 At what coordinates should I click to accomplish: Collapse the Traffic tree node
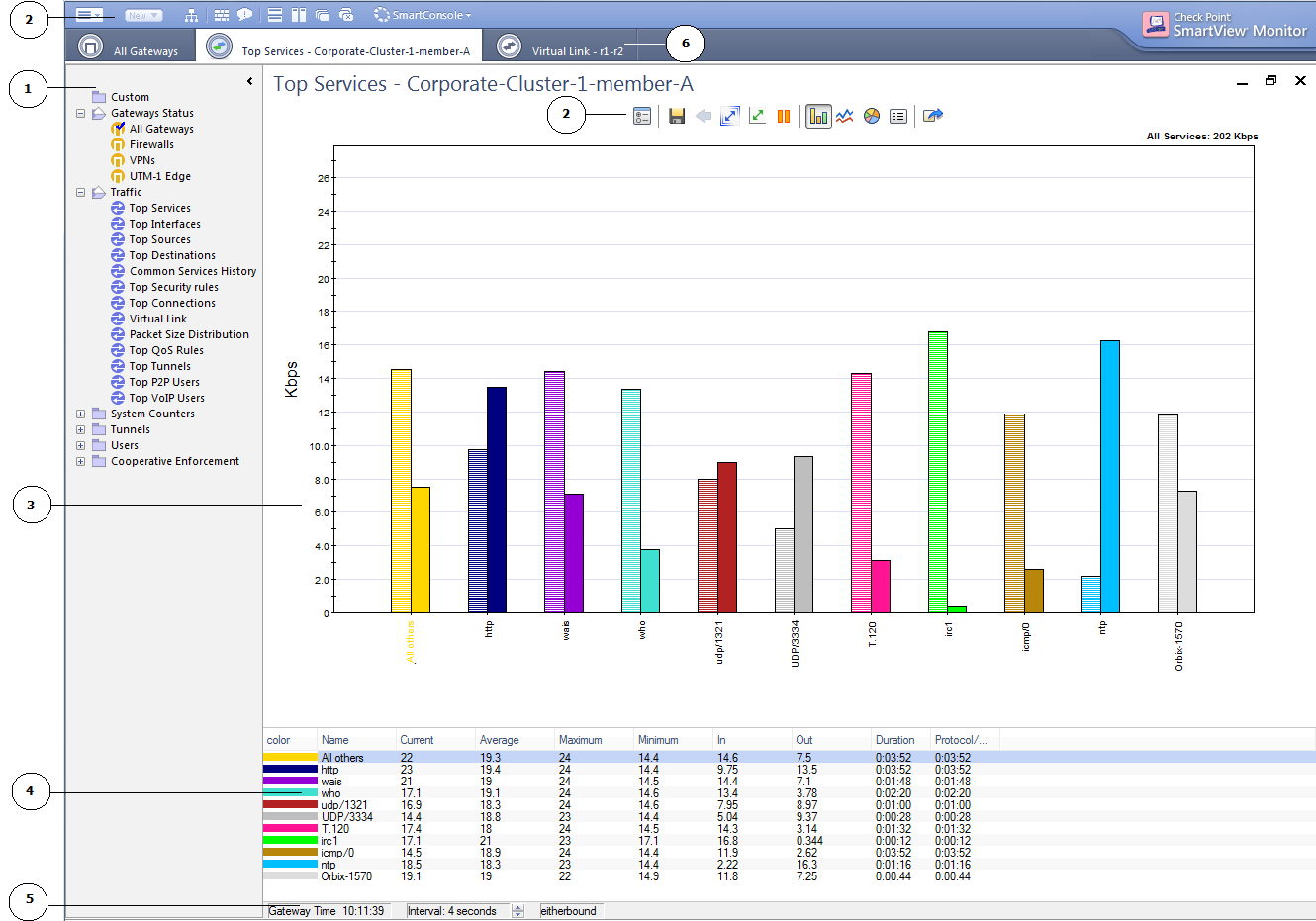pos(81,192)
